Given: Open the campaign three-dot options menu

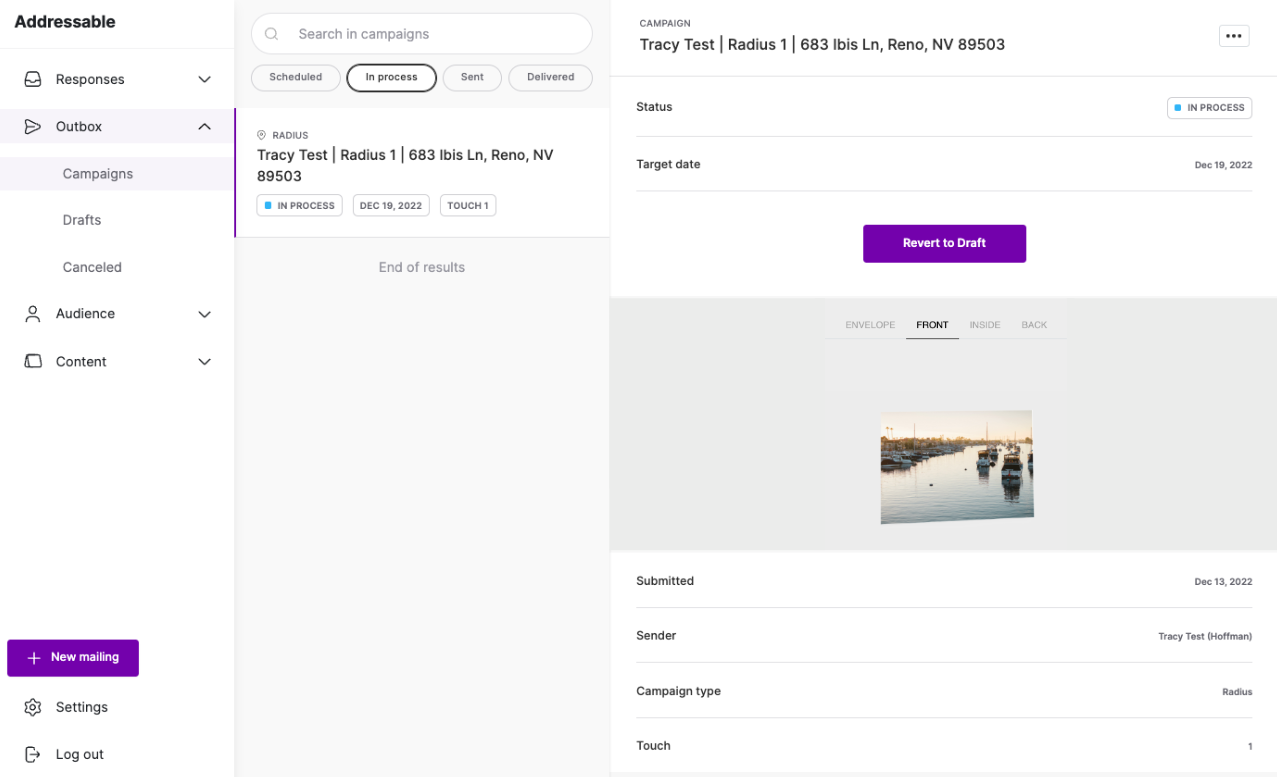Looking at the screenshot, I should click(1234, 36).
